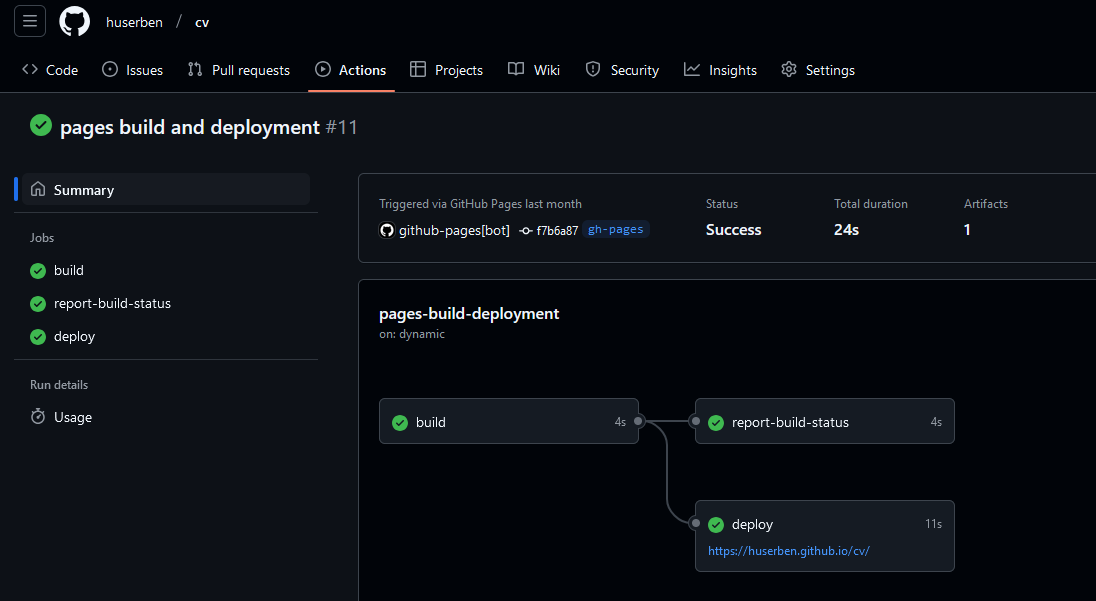Click the Pull requests branch icon
The image size is (1096, 601).
coord(195,69)
